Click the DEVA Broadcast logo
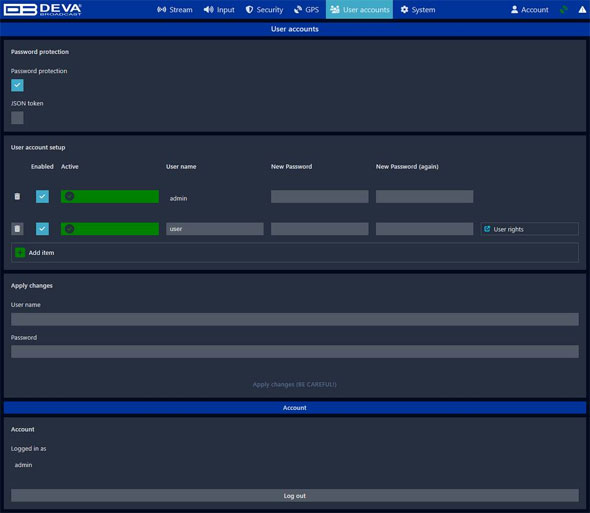This screenshot has height=513, width=590. (43, 9)
